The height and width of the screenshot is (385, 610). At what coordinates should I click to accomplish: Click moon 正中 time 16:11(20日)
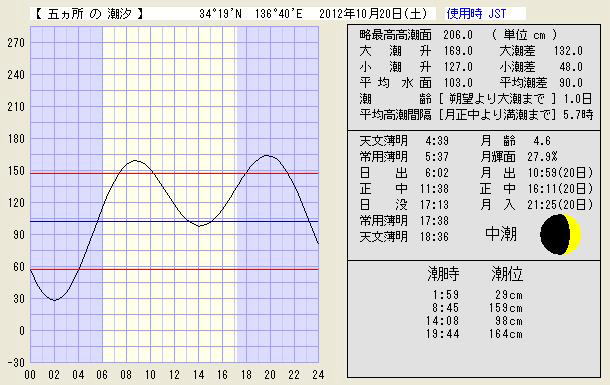(x=560, y=189)
